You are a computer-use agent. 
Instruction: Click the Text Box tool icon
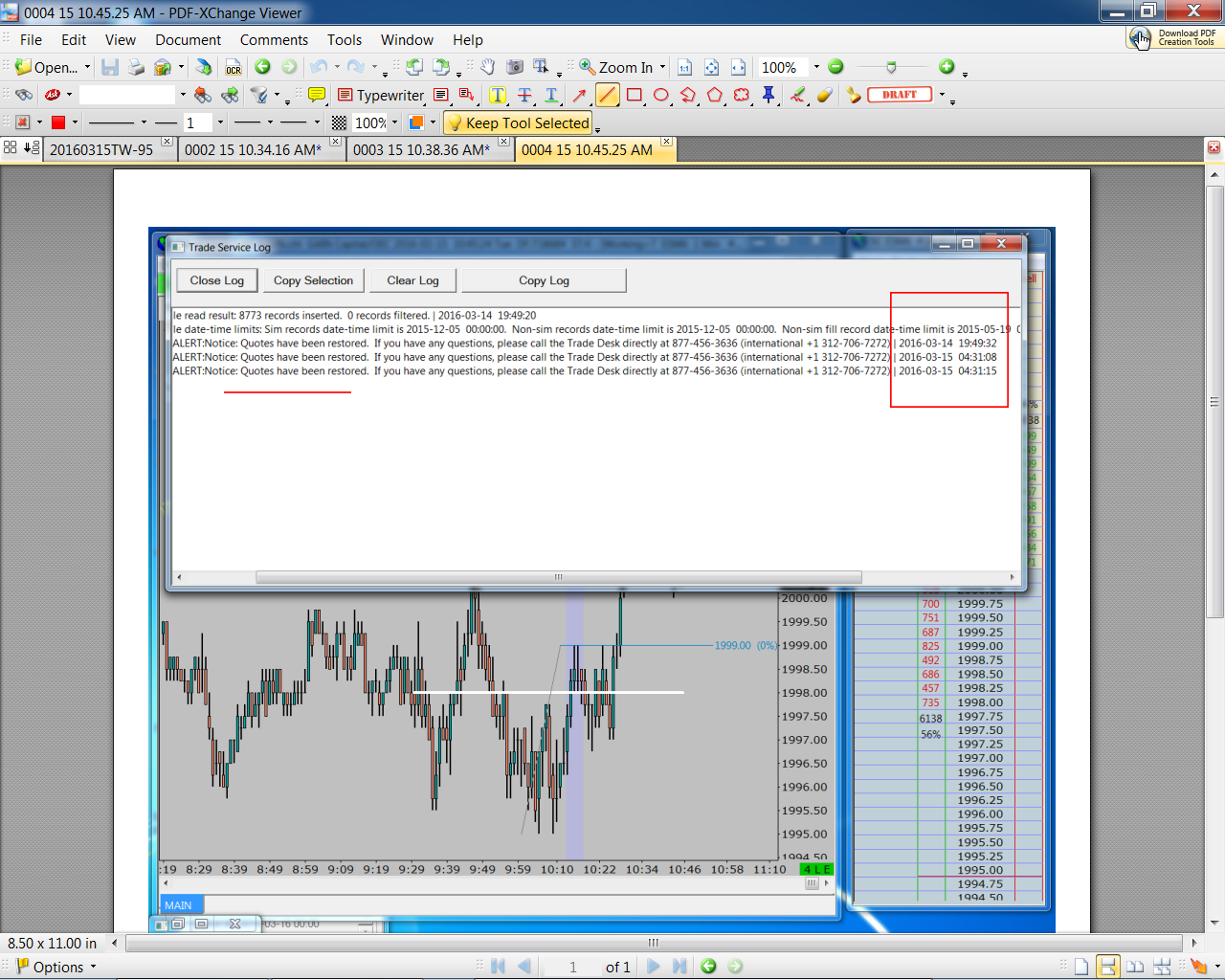tap(441, 95)
